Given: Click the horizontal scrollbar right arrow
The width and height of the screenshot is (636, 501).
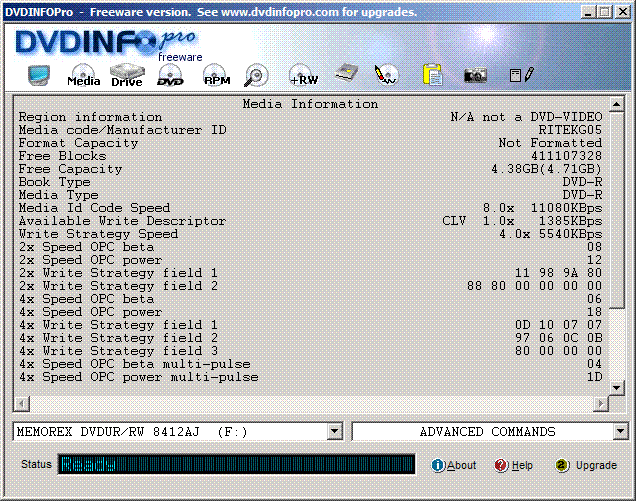Looking at the screenshot, I should (601, 404).
